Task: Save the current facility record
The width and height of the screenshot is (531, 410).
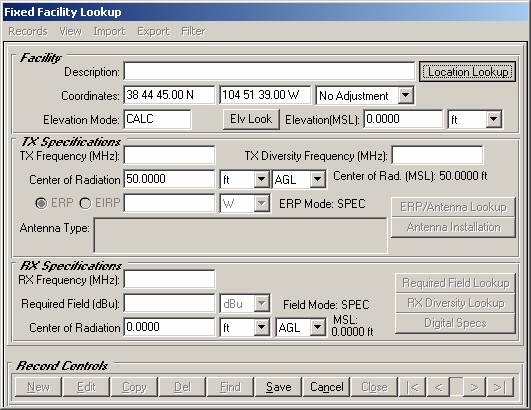Action: click(278, 387)
